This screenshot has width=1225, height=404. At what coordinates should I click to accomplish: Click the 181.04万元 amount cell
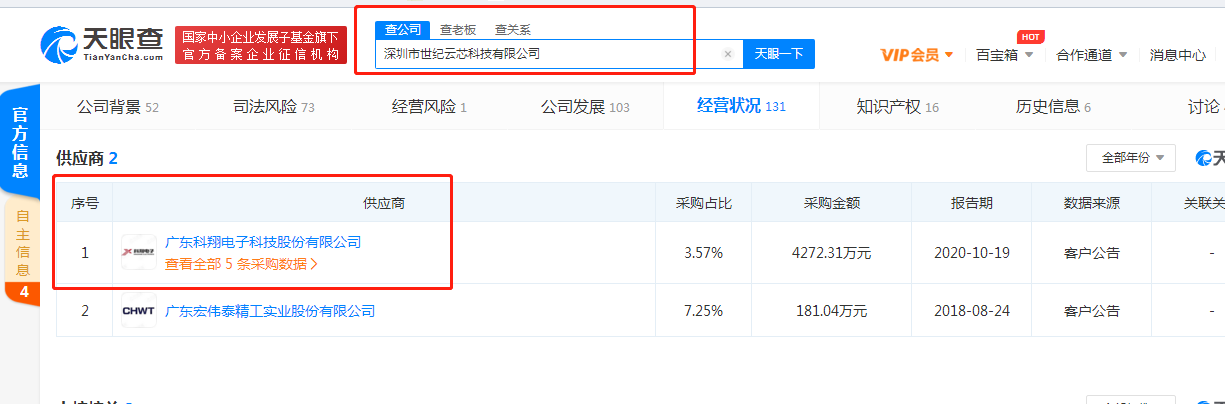coord(832,311)
